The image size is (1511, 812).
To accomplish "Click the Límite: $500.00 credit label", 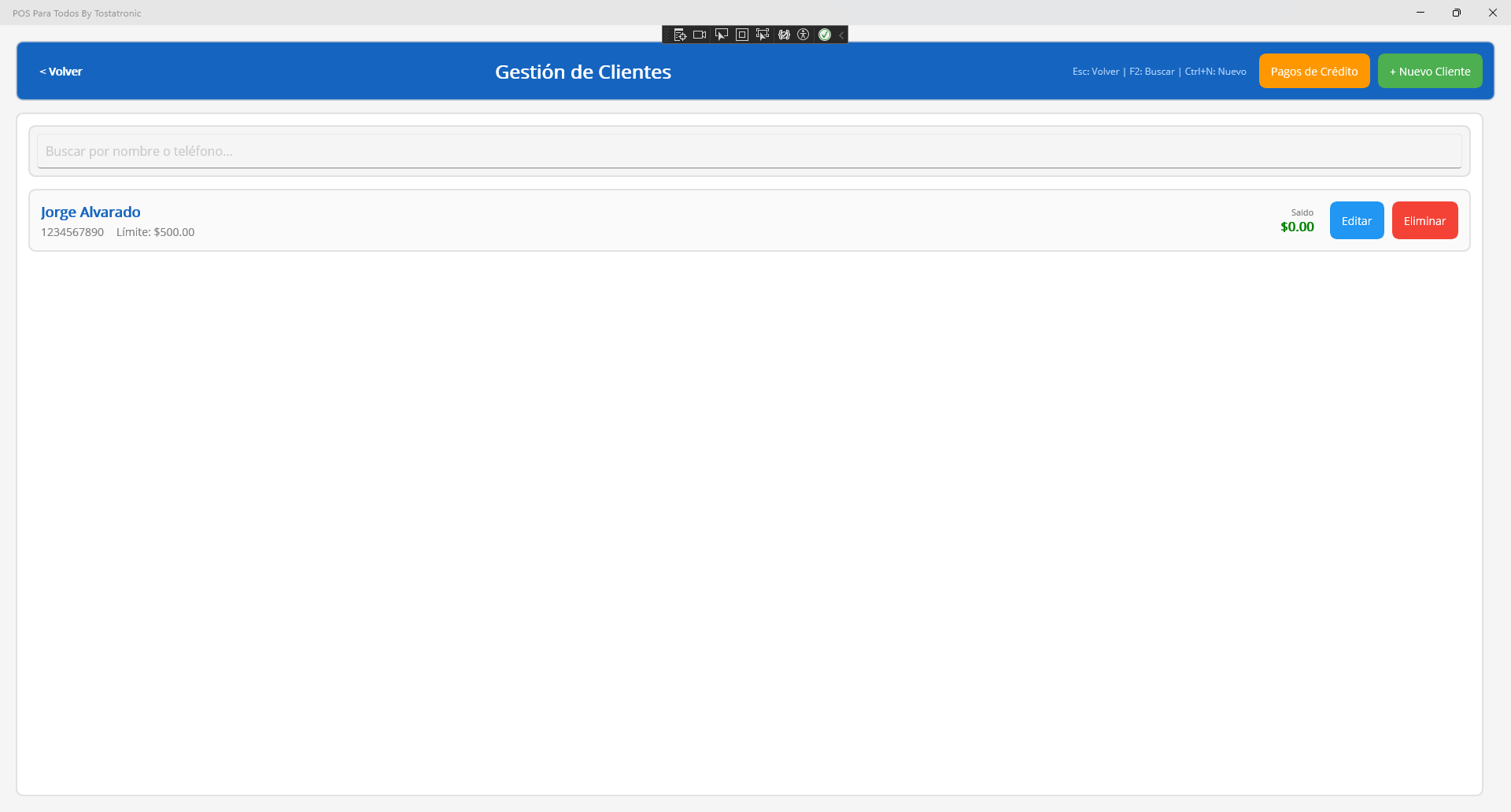I will tap(155, 232).
